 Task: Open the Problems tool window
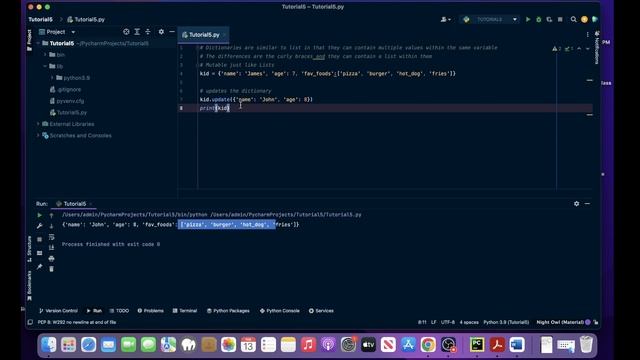(151, 311)
